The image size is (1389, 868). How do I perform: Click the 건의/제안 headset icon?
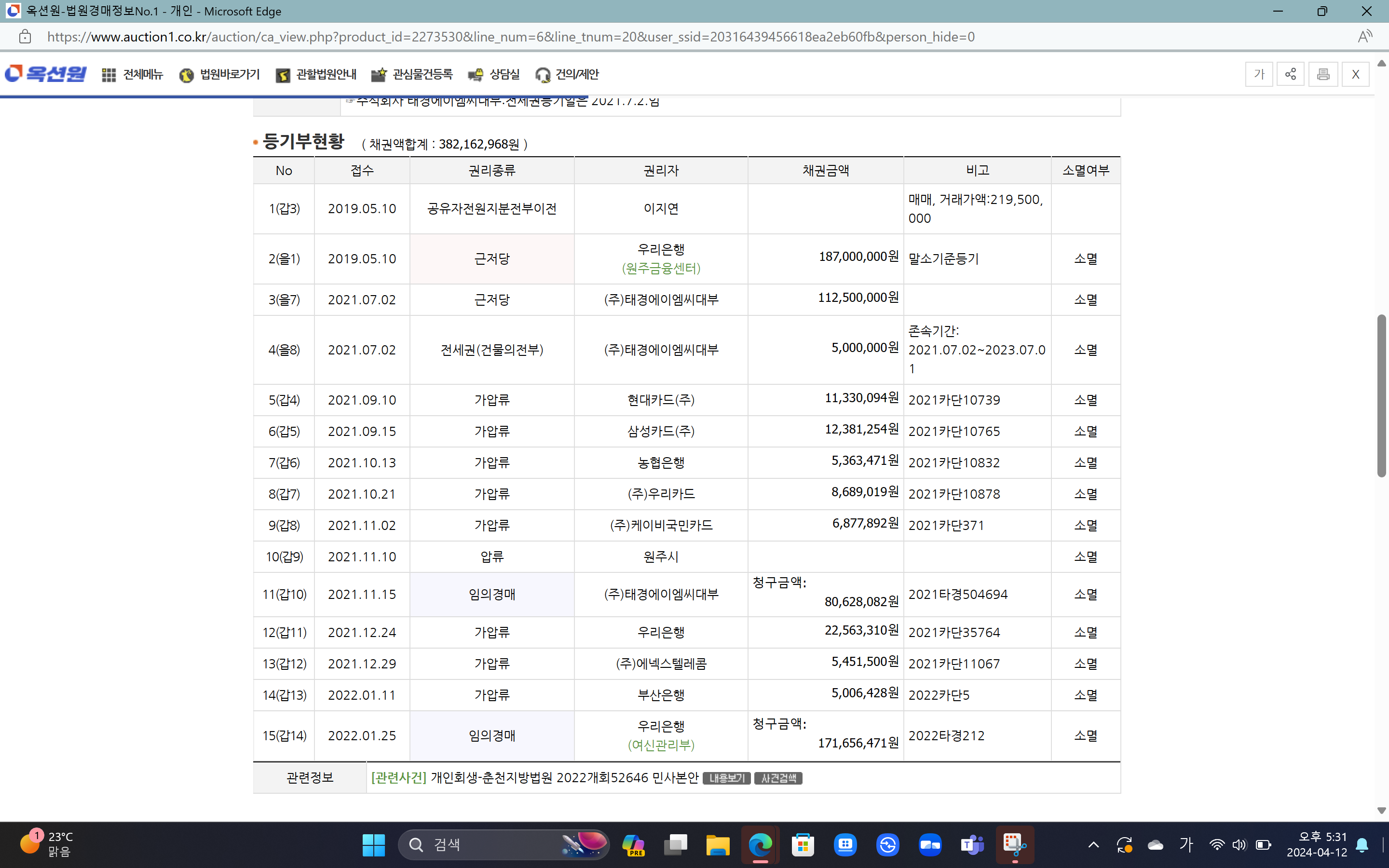click(543, 75)
